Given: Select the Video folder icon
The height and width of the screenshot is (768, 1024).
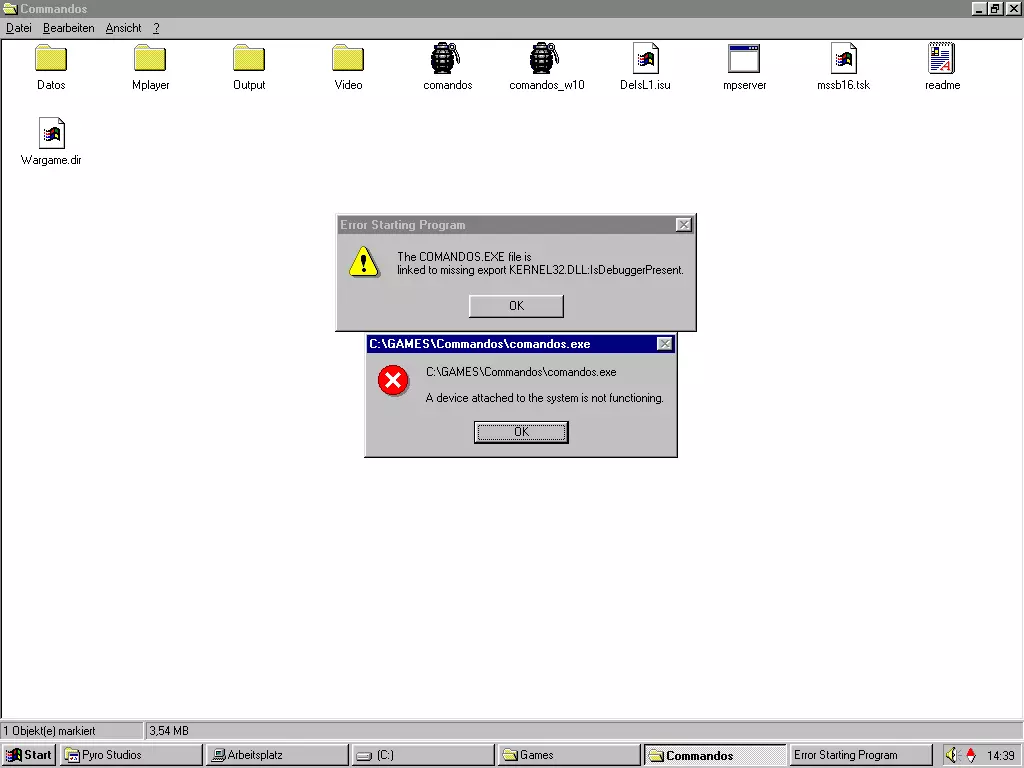Looking at the screenshot, I should pyautogui.click(x=348, y=58).
